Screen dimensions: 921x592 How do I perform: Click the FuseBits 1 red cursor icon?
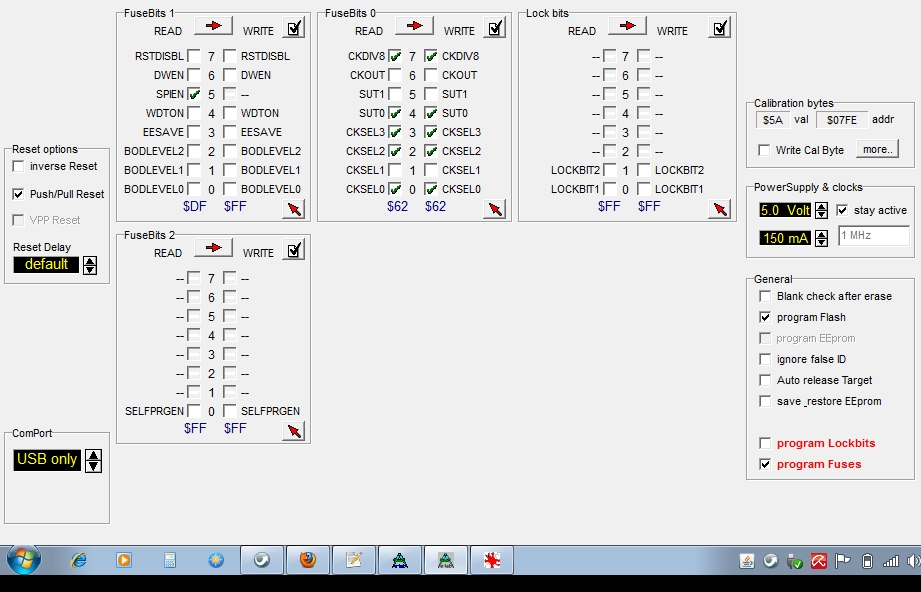(x=293, y=208)
